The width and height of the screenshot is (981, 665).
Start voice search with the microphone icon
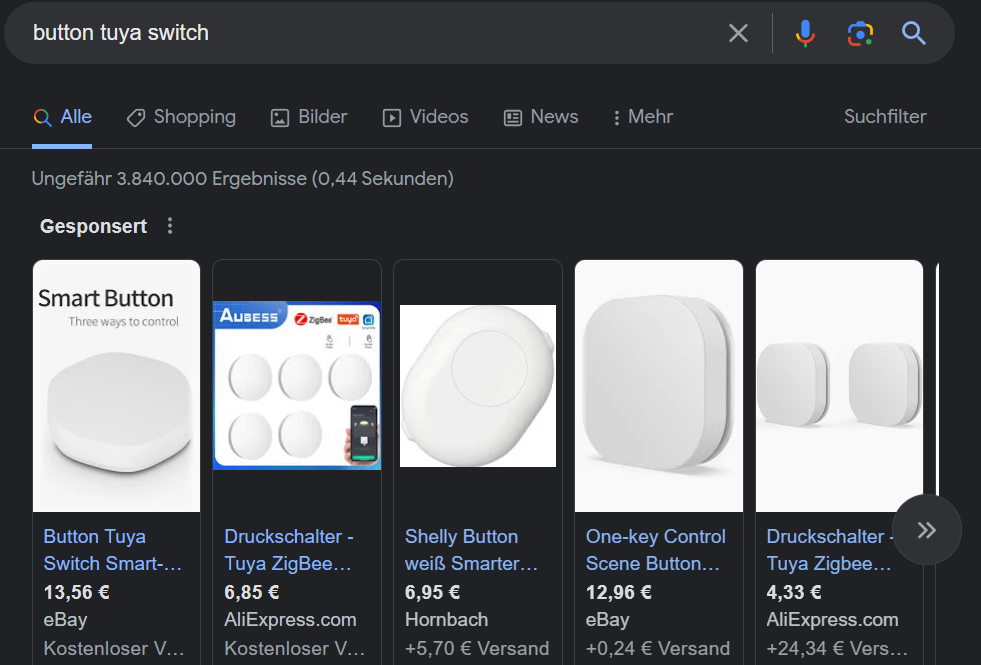tap(805, 33)
